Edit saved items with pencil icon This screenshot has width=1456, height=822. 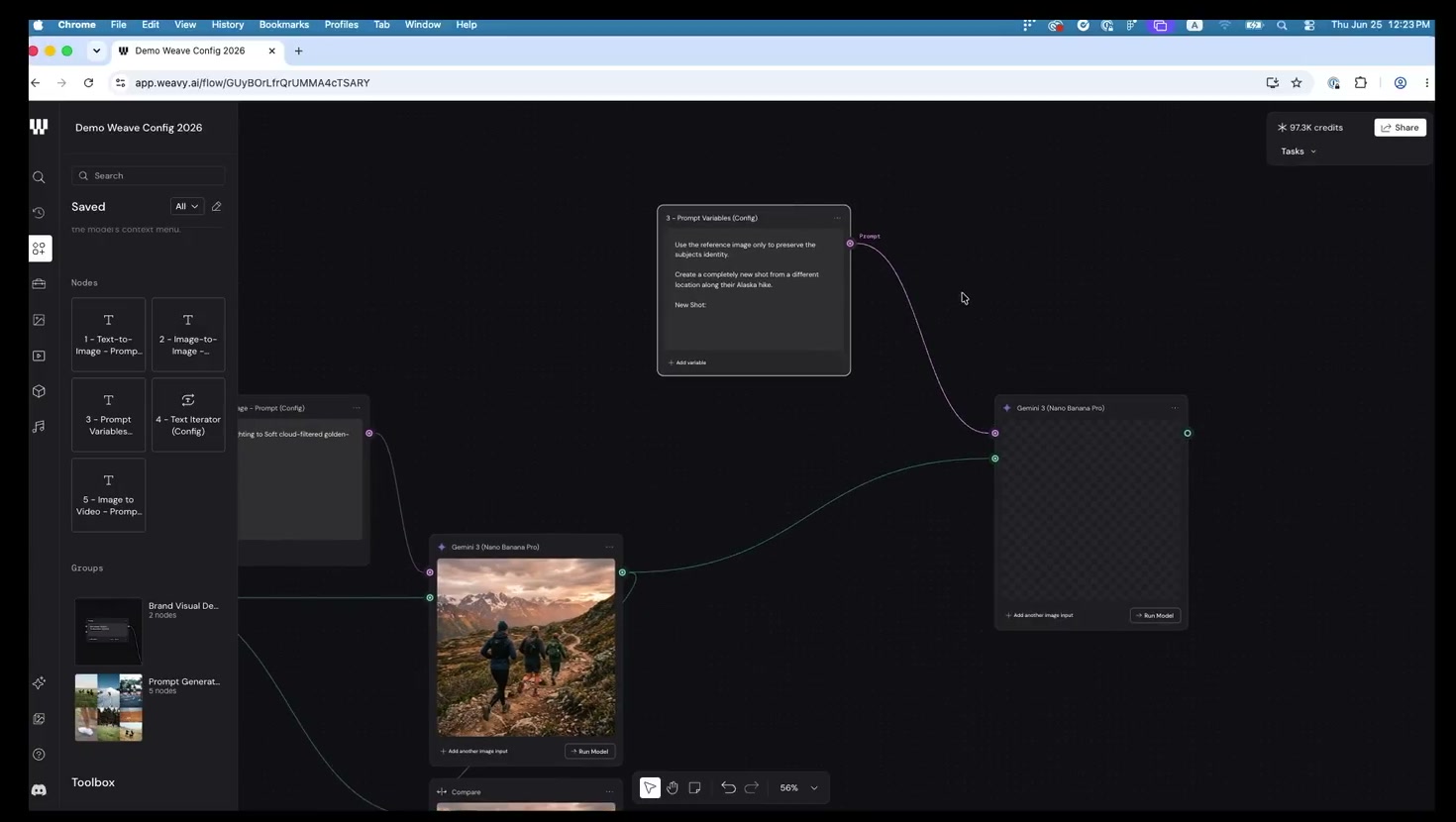pos(216,207)
